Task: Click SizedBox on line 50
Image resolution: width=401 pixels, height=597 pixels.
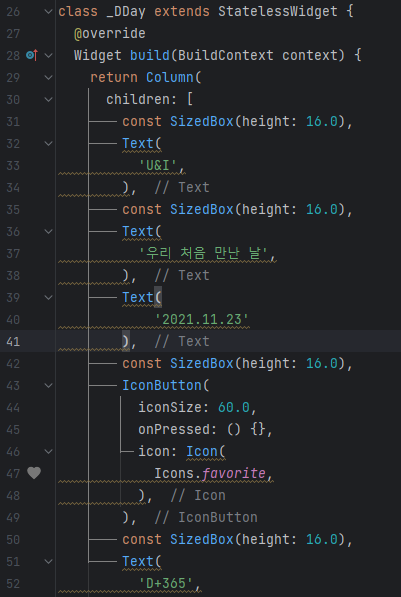Action: coord(202,539)
